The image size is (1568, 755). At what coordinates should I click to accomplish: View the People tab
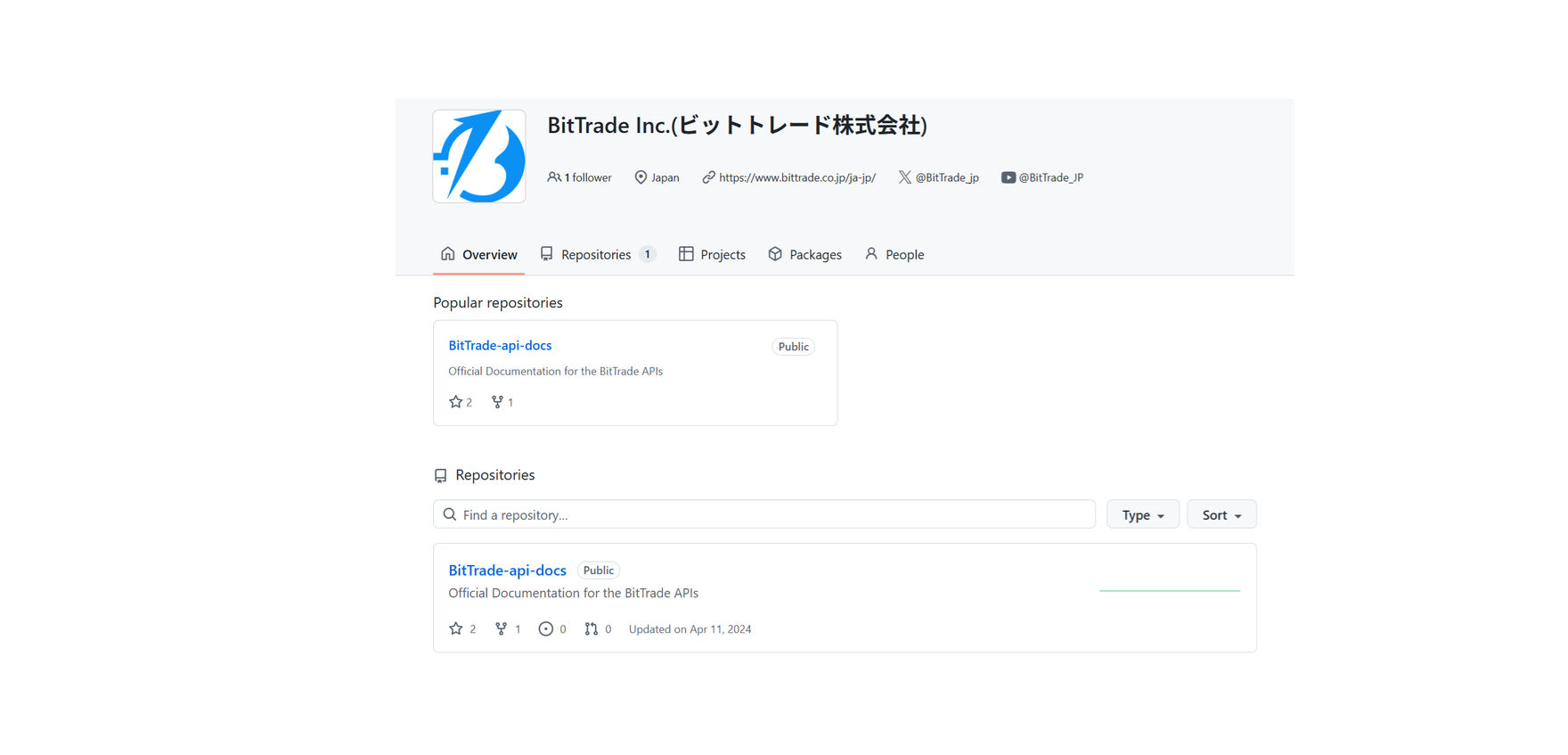(x=894, y=255)
